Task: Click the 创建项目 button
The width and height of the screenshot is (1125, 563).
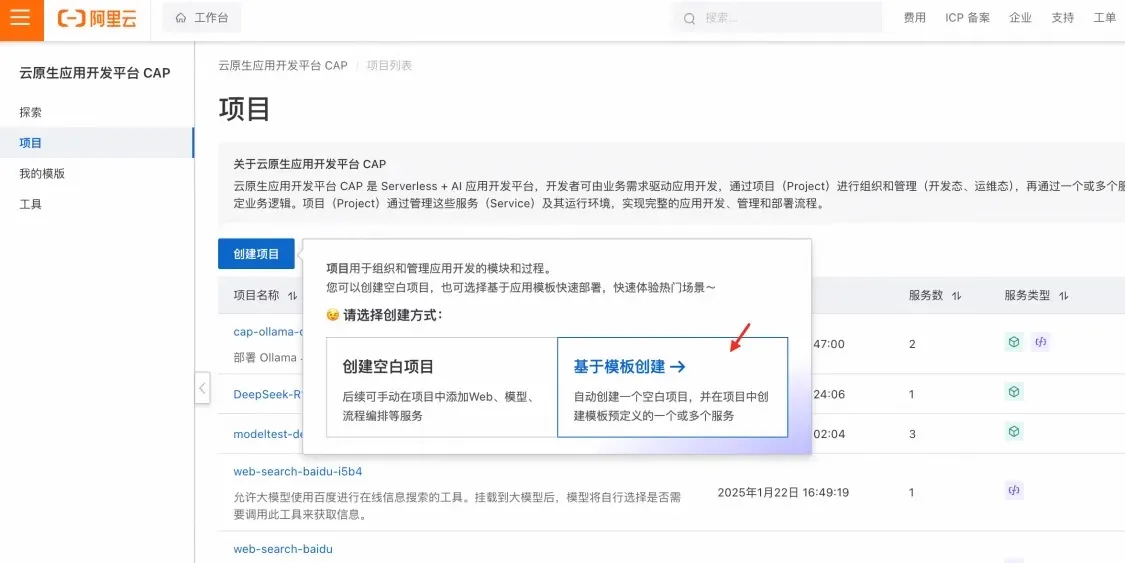Action: click(x=256, y=254)
